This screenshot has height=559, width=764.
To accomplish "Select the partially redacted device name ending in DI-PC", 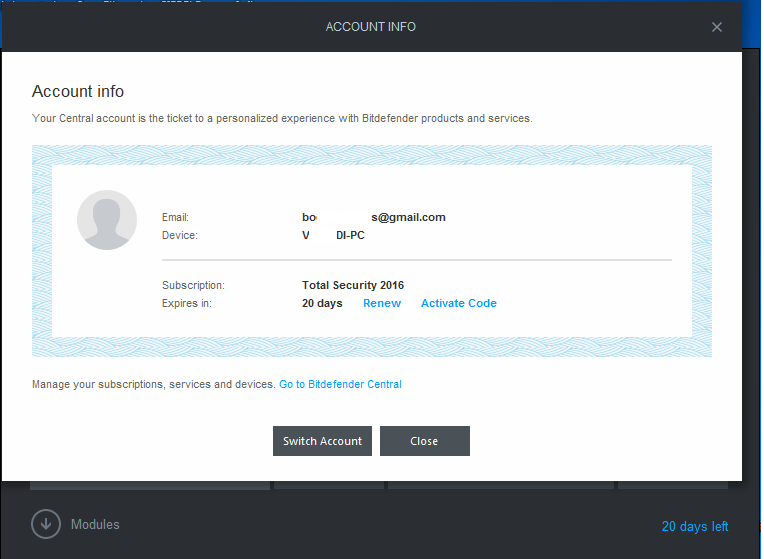I will (x=333, y=235).
